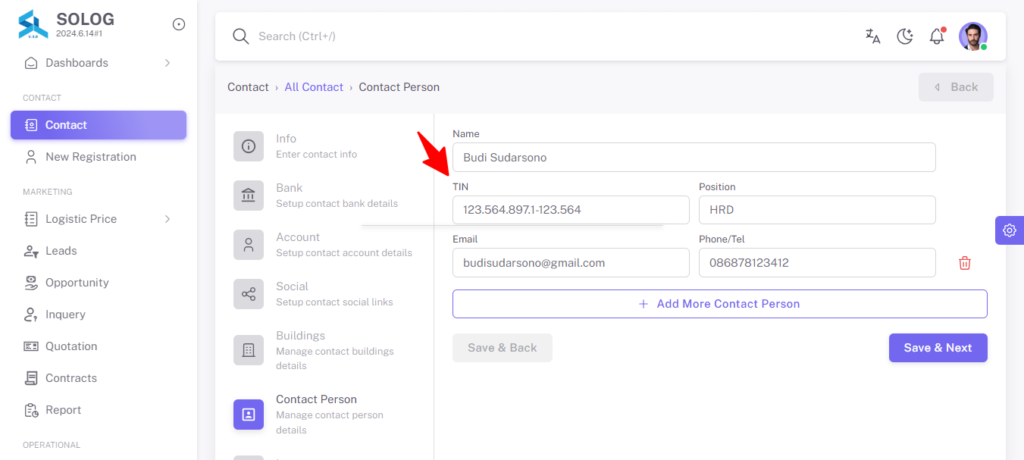Open the notifications bell

(x=936, y=37)
